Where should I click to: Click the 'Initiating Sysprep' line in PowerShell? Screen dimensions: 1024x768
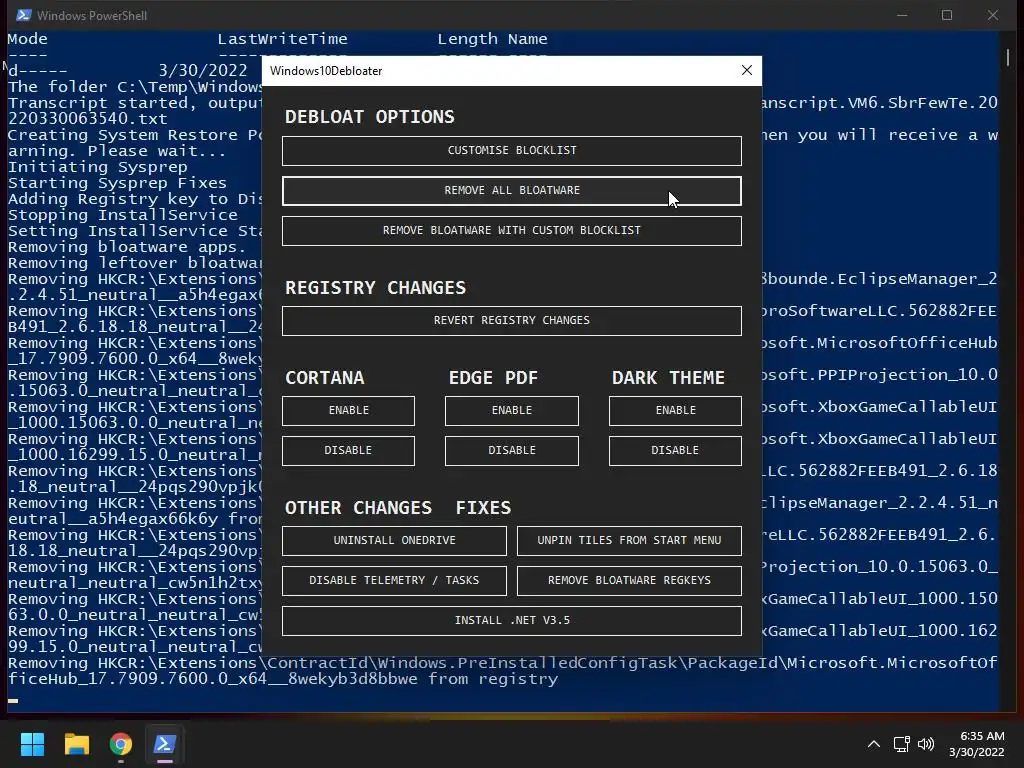pyautogui.click(x=97, y=167)
